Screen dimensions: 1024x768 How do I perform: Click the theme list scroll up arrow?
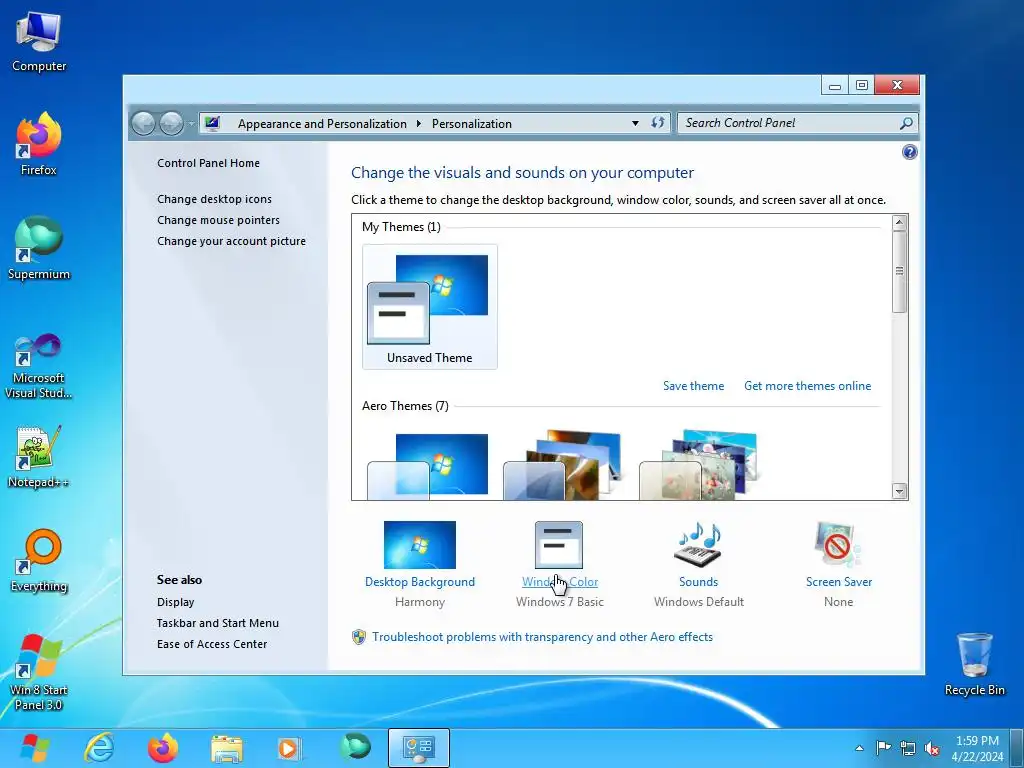(x=899, y=223)
